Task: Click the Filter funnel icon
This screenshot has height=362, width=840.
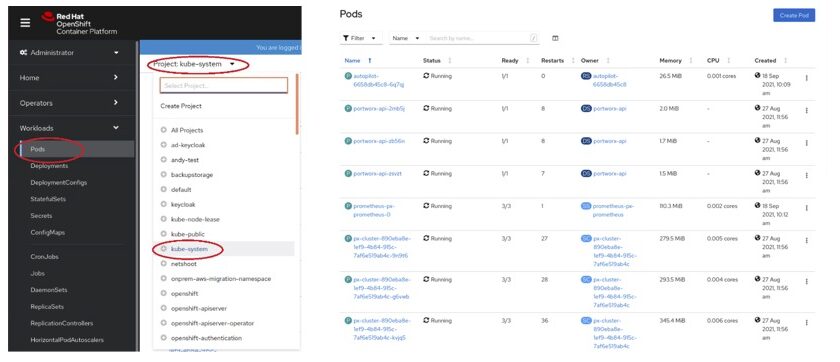Action: [346, 39]
